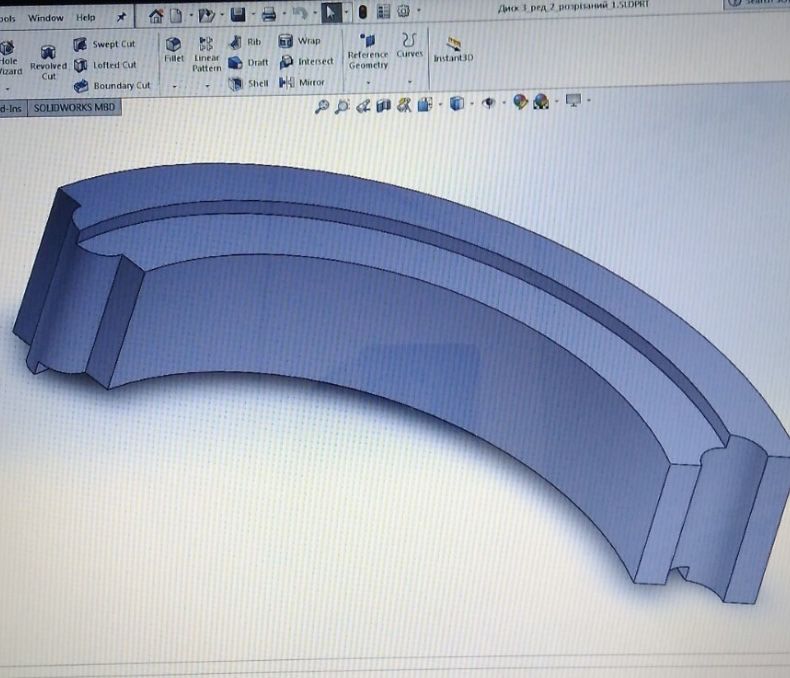790x678 pixels.
Task: Expand the Curves dropdown arrow
Action: pos(410,82)
